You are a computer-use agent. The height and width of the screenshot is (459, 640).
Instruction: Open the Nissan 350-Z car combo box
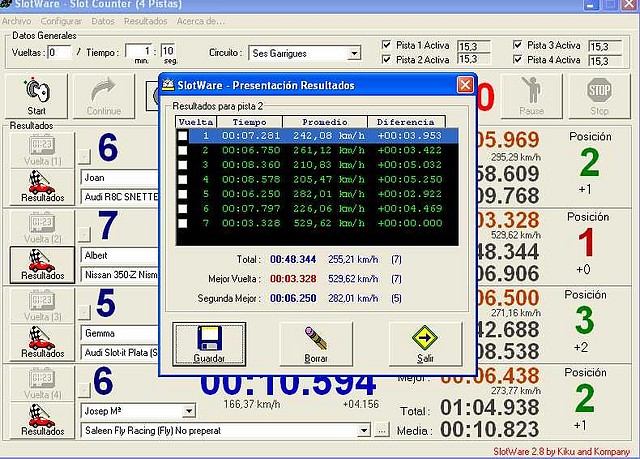coord(120,275)
